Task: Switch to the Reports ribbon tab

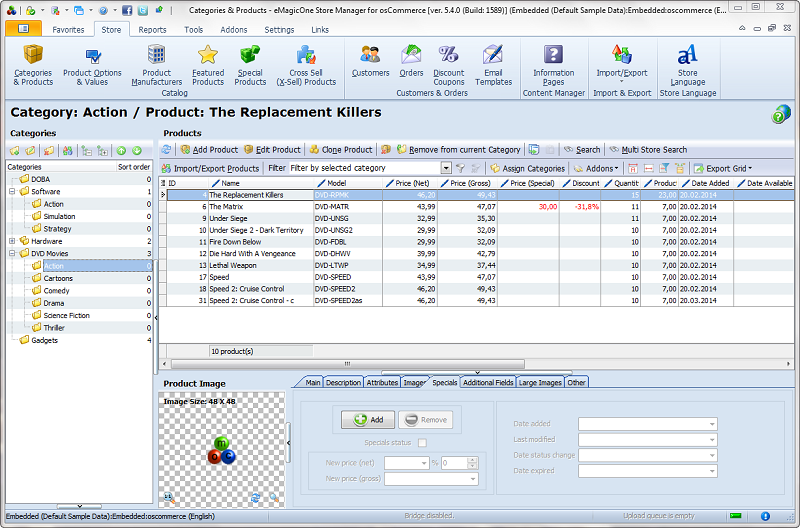Action: tap(152, 30)
